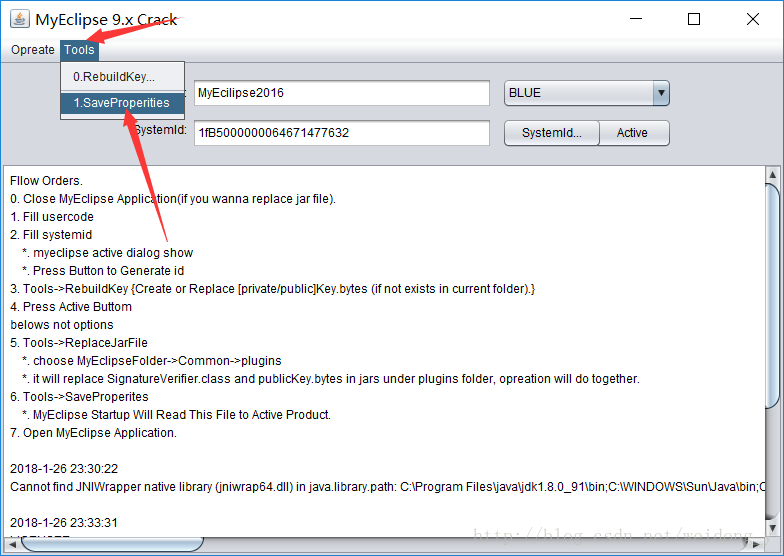The image size is (784, 556).
Task: Click the vertical scrollbar thumb
Action: click(x=772, y=296)
